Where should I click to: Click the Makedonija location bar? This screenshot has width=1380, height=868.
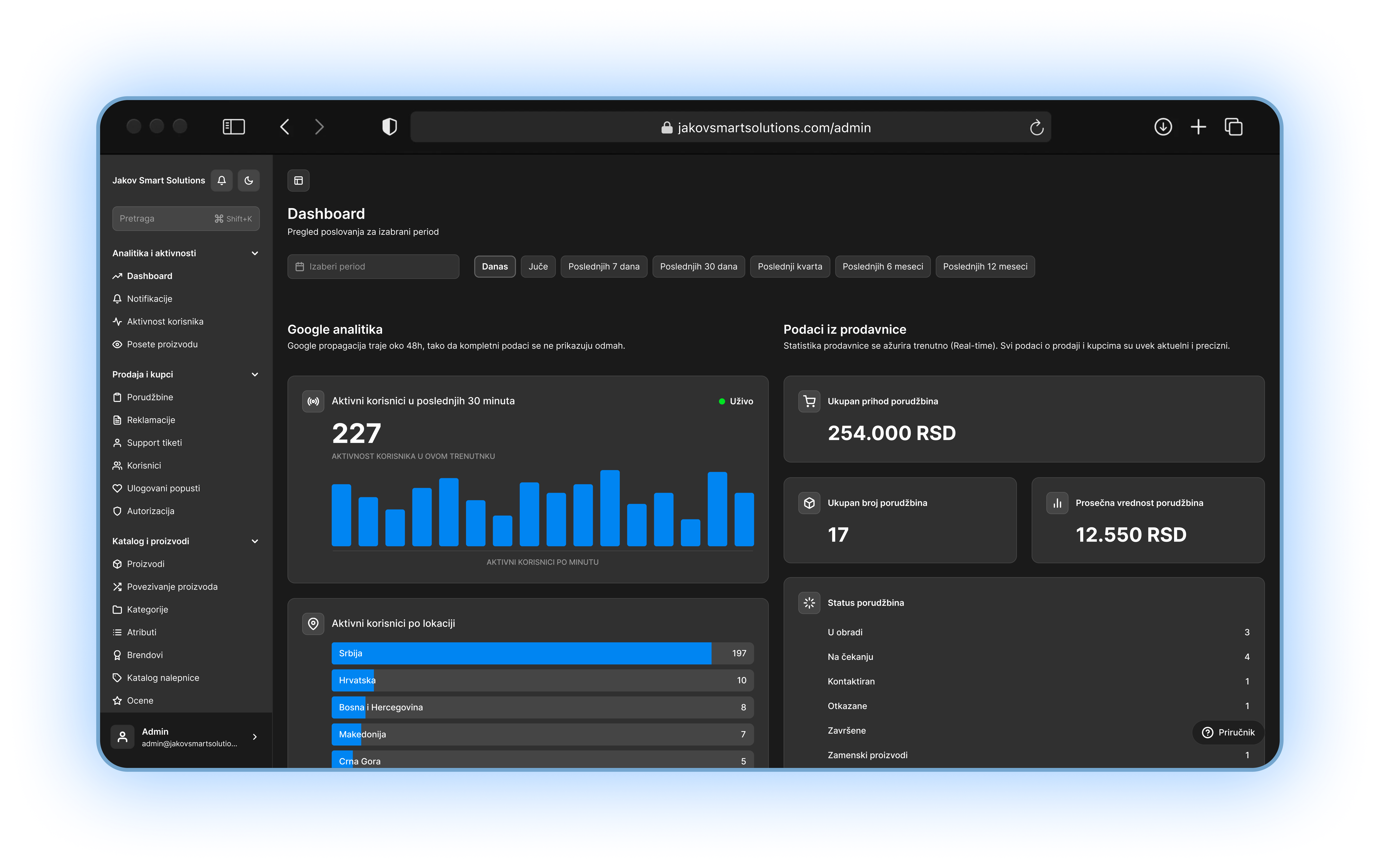pos(543,734)
